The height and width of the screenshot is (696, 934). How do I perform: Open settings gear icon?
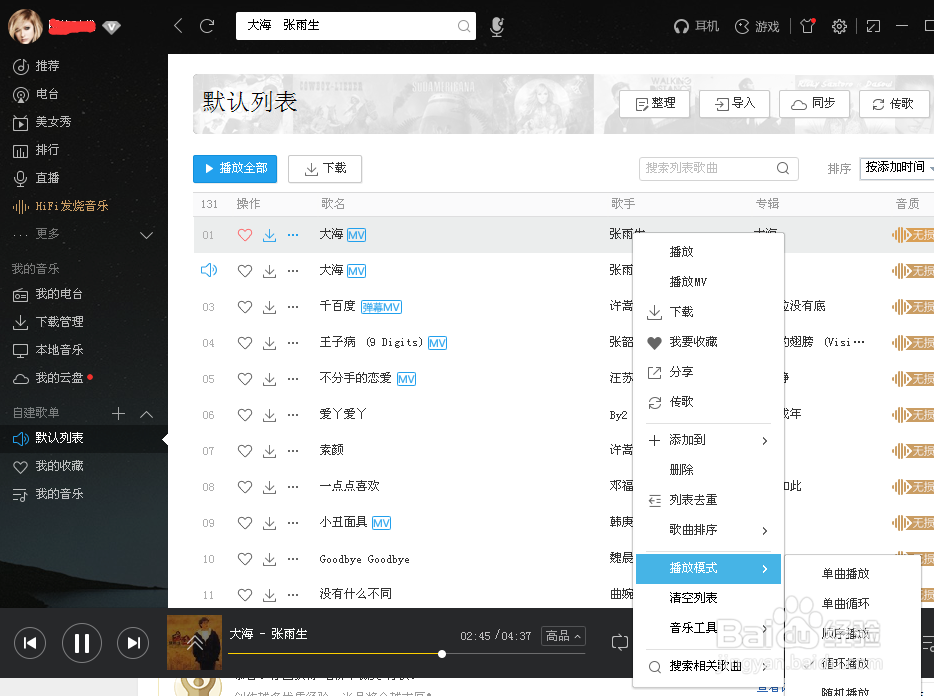(839, 26)
